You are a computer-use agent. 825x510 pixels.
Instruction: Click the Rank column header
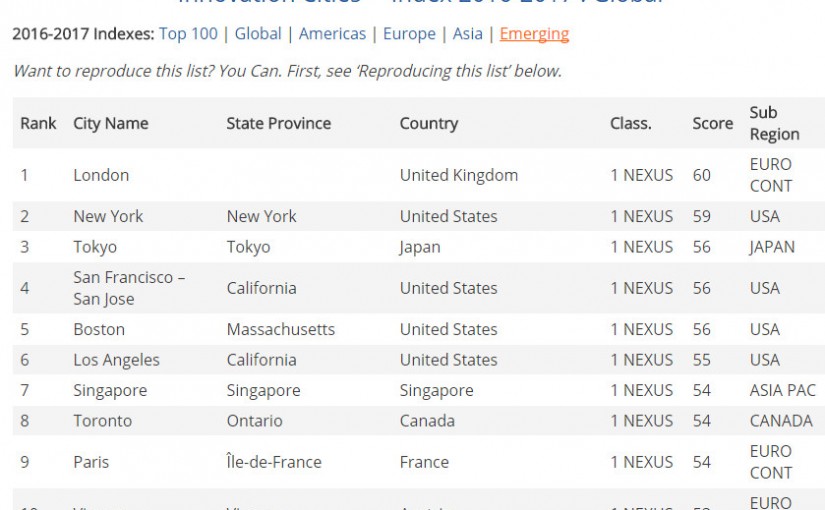point(38,124)
